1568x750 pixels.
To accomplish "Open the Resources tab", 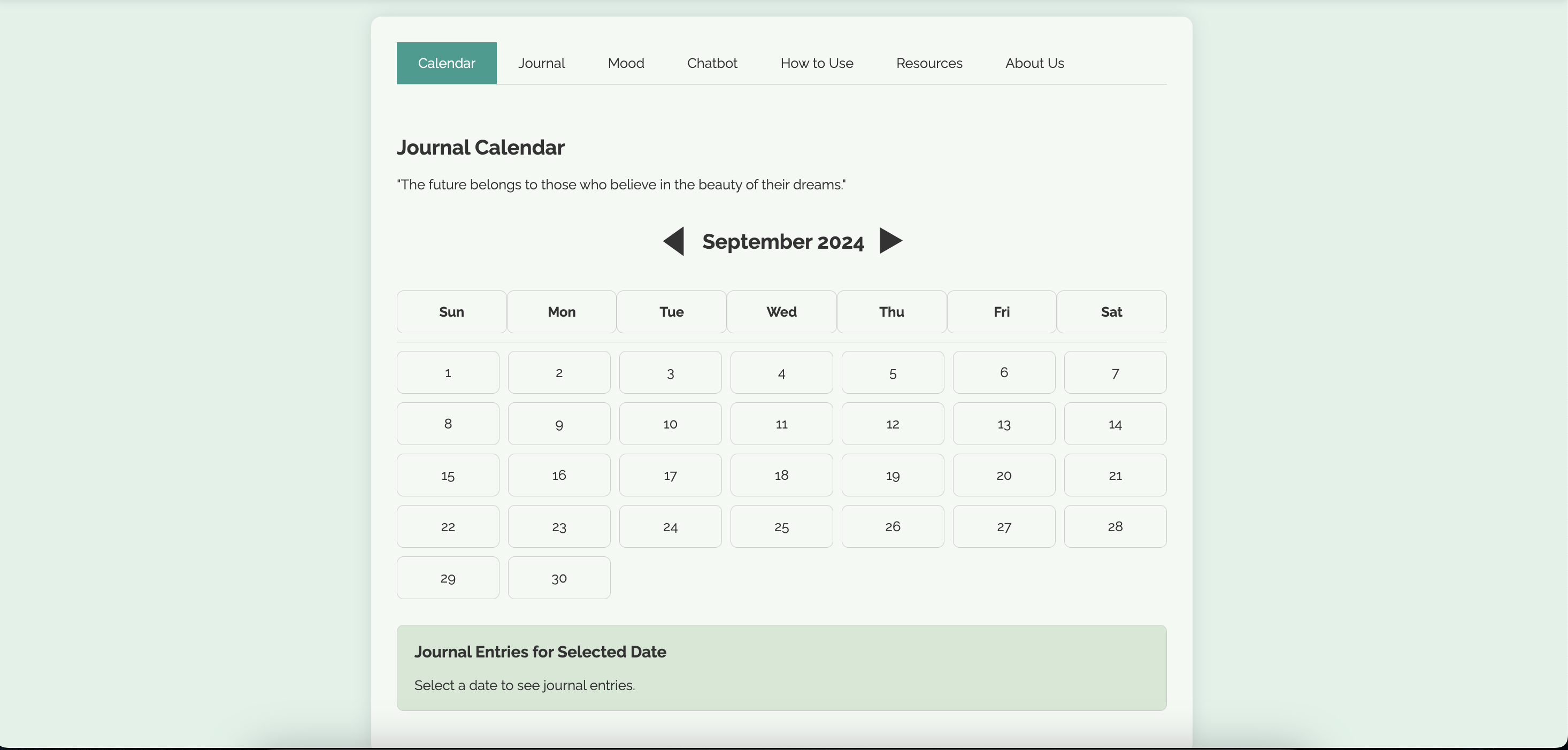I will (929, 63).
